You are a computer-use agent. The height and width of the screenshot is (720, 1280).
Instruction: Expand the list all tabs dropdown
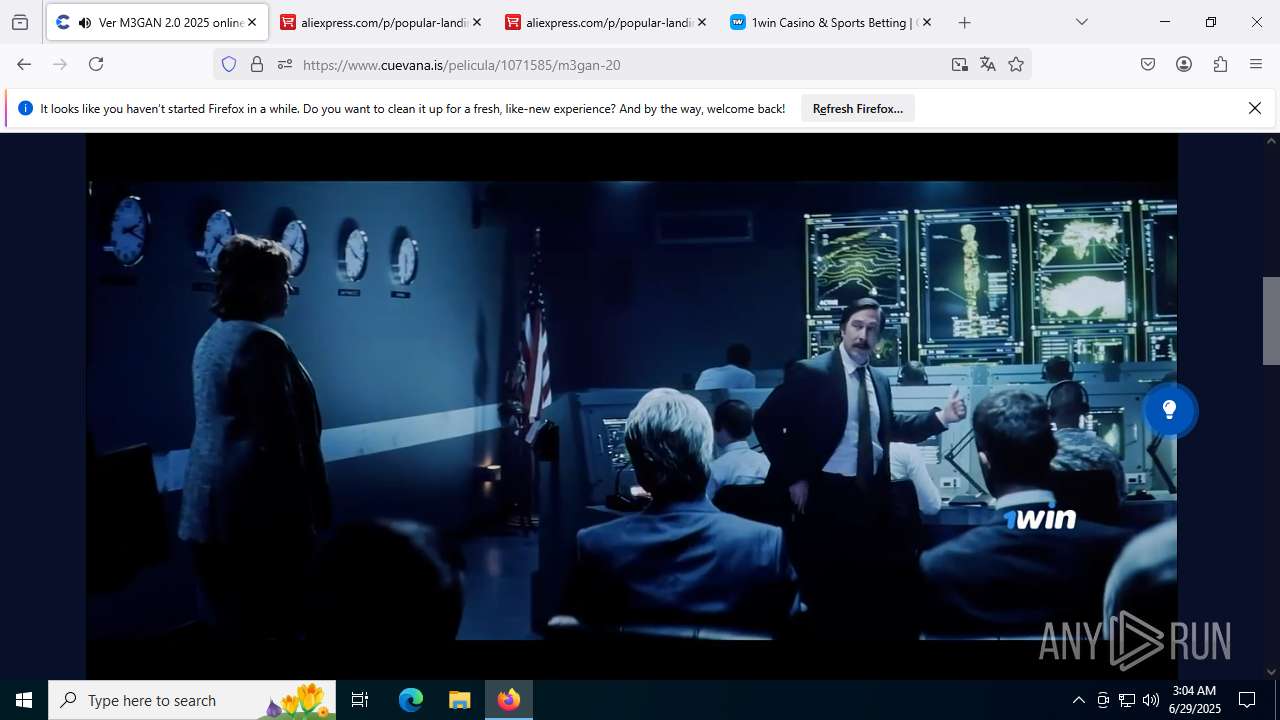tap(1081, 22)
